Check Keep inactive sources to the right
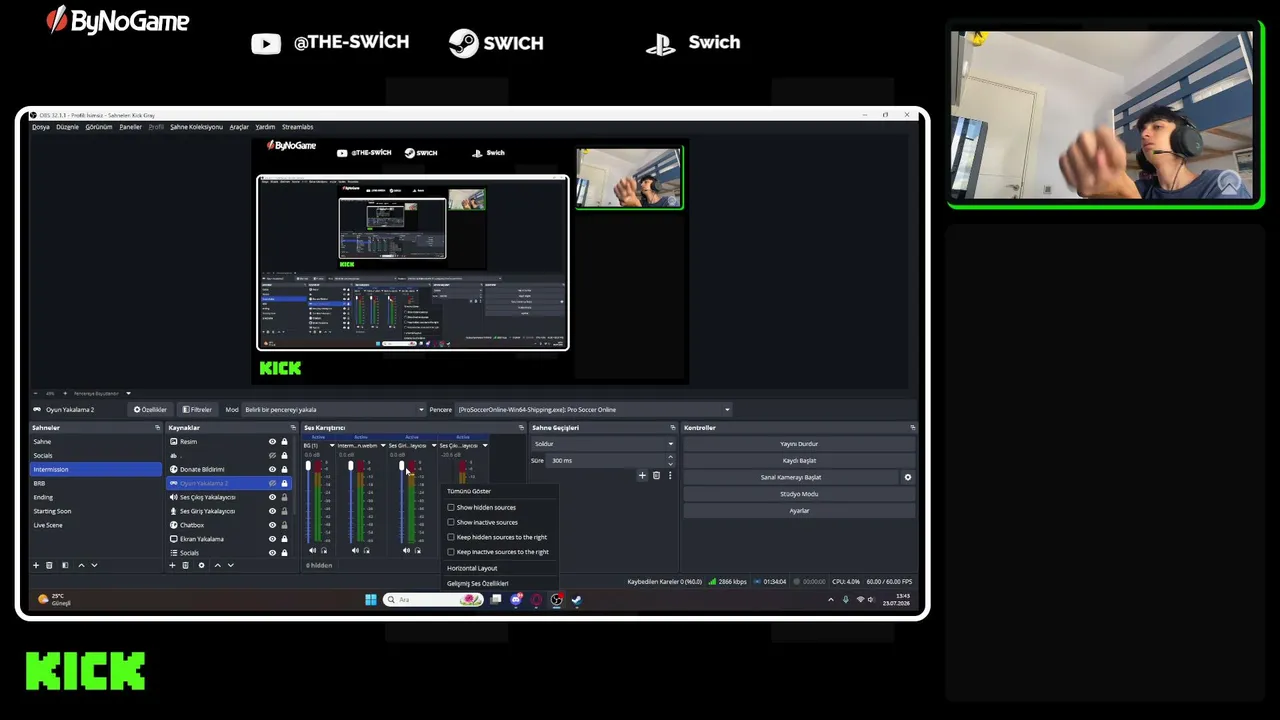The width and height of the screenshot is (1280, 720). [451, 552]
